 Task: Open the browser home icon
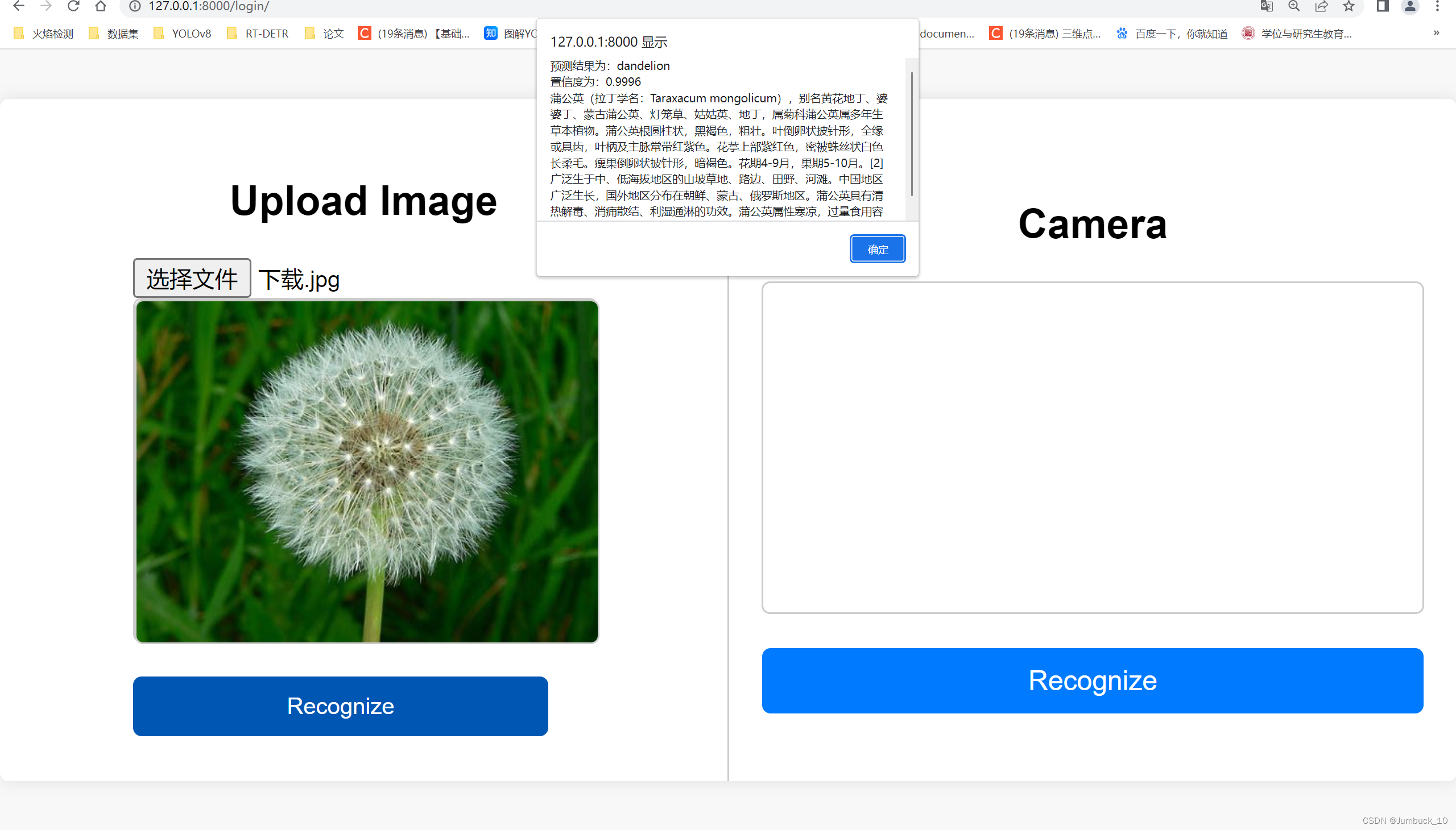point(100,6)
